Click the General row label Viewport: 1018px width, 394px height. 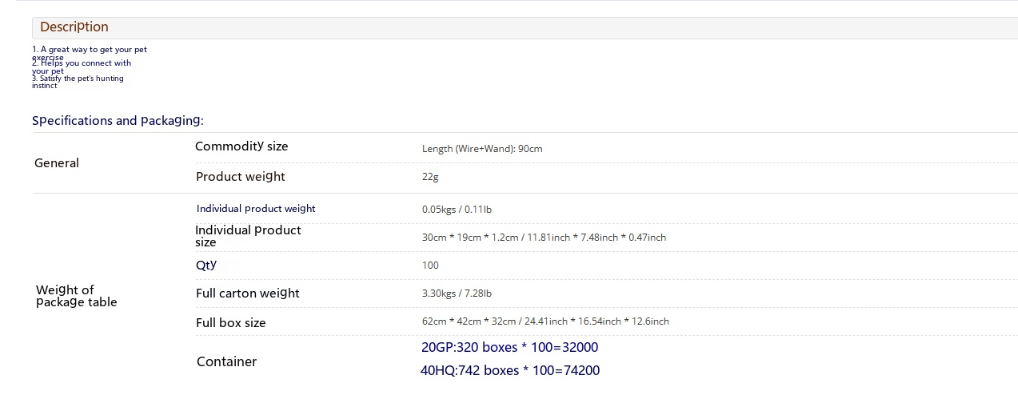[56, 163]
